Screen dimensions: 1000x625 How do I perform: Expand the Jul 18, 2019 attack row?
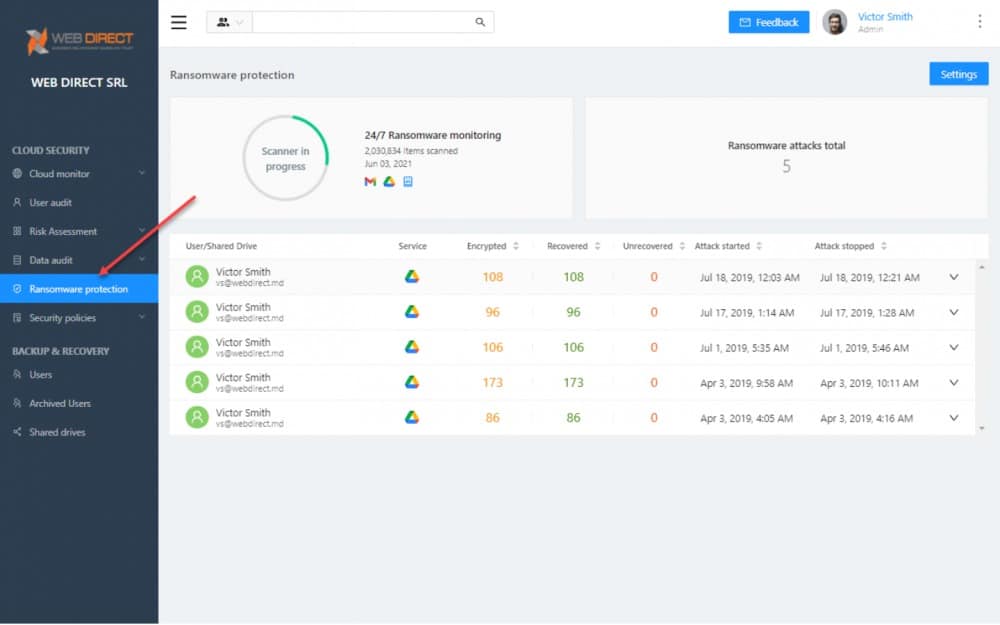(954, 277)
